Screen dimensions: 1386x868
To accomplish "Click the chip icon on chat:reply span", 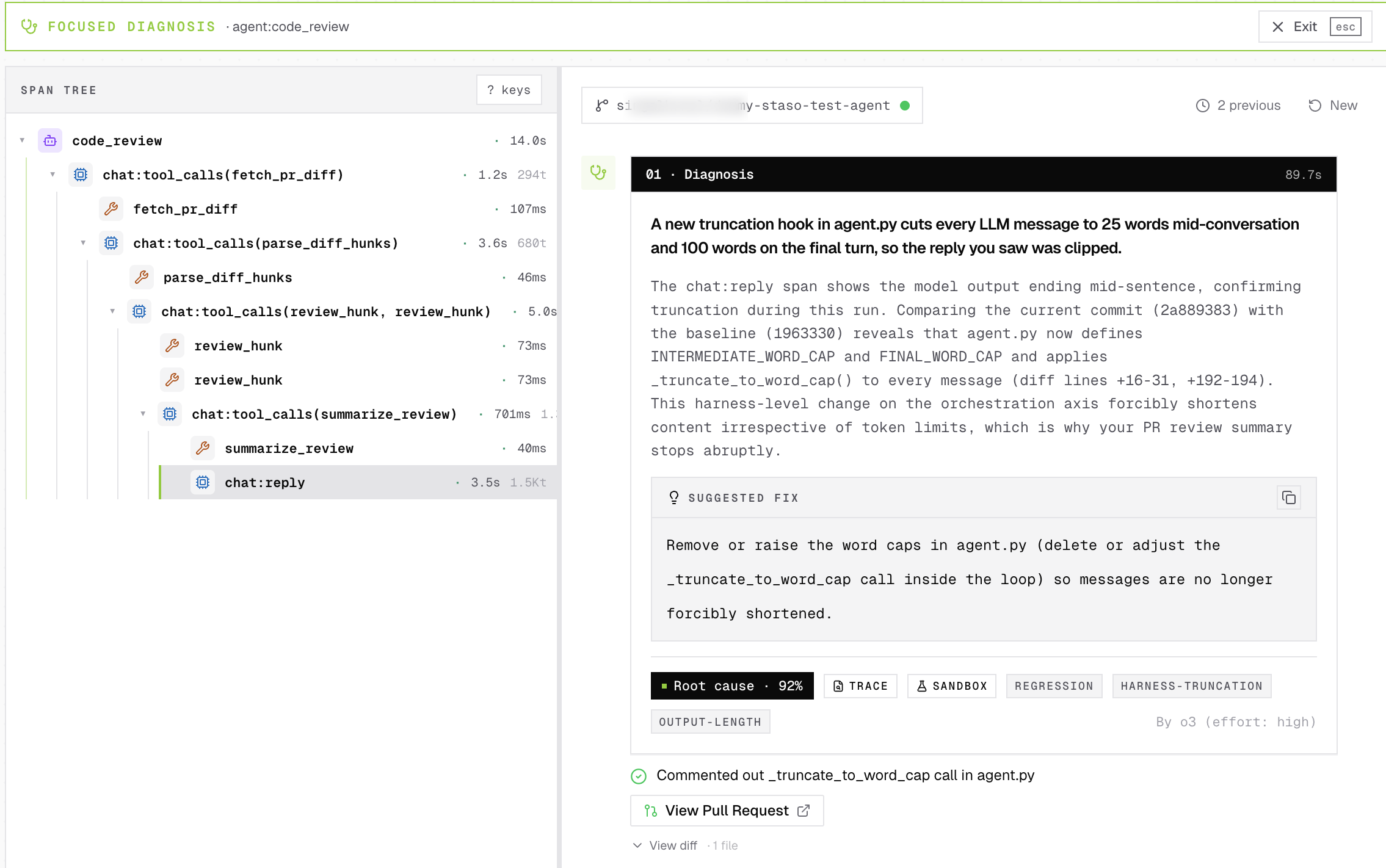I will (x=202, y=482).
